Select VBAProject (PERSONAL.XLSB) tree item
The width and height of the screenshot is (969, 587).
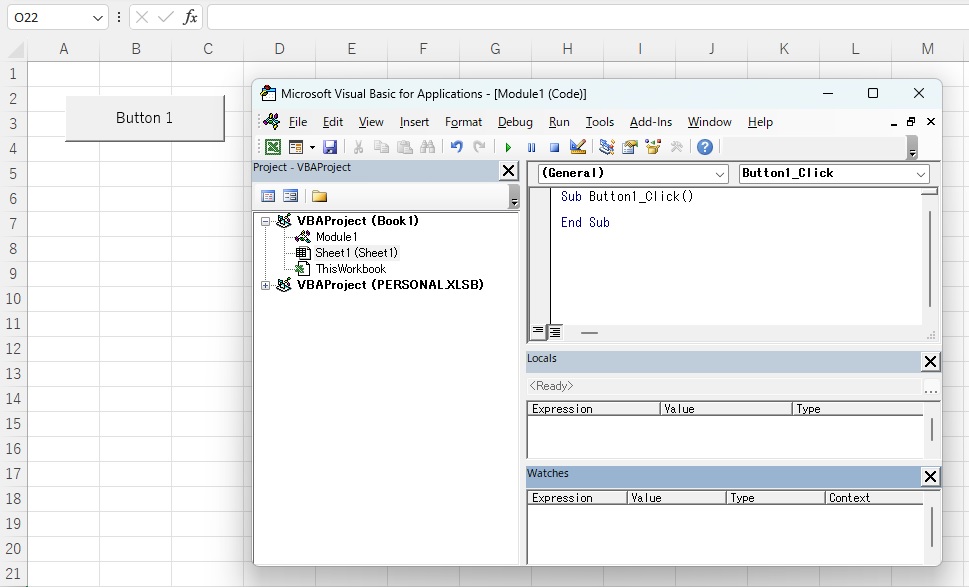(x=390, y=285)
